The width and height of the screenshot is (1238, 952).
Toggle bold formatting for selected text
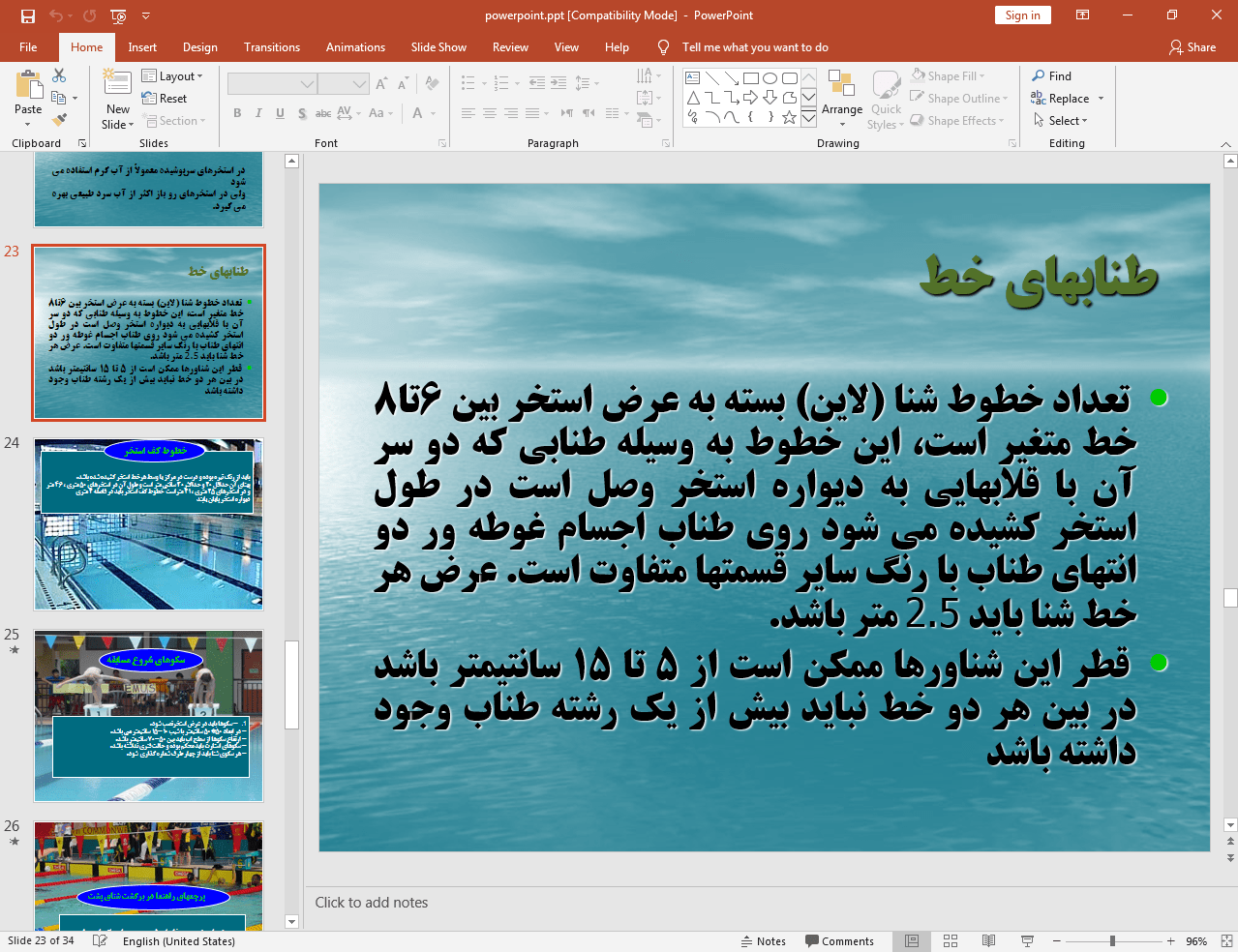[x=236, y=113]
